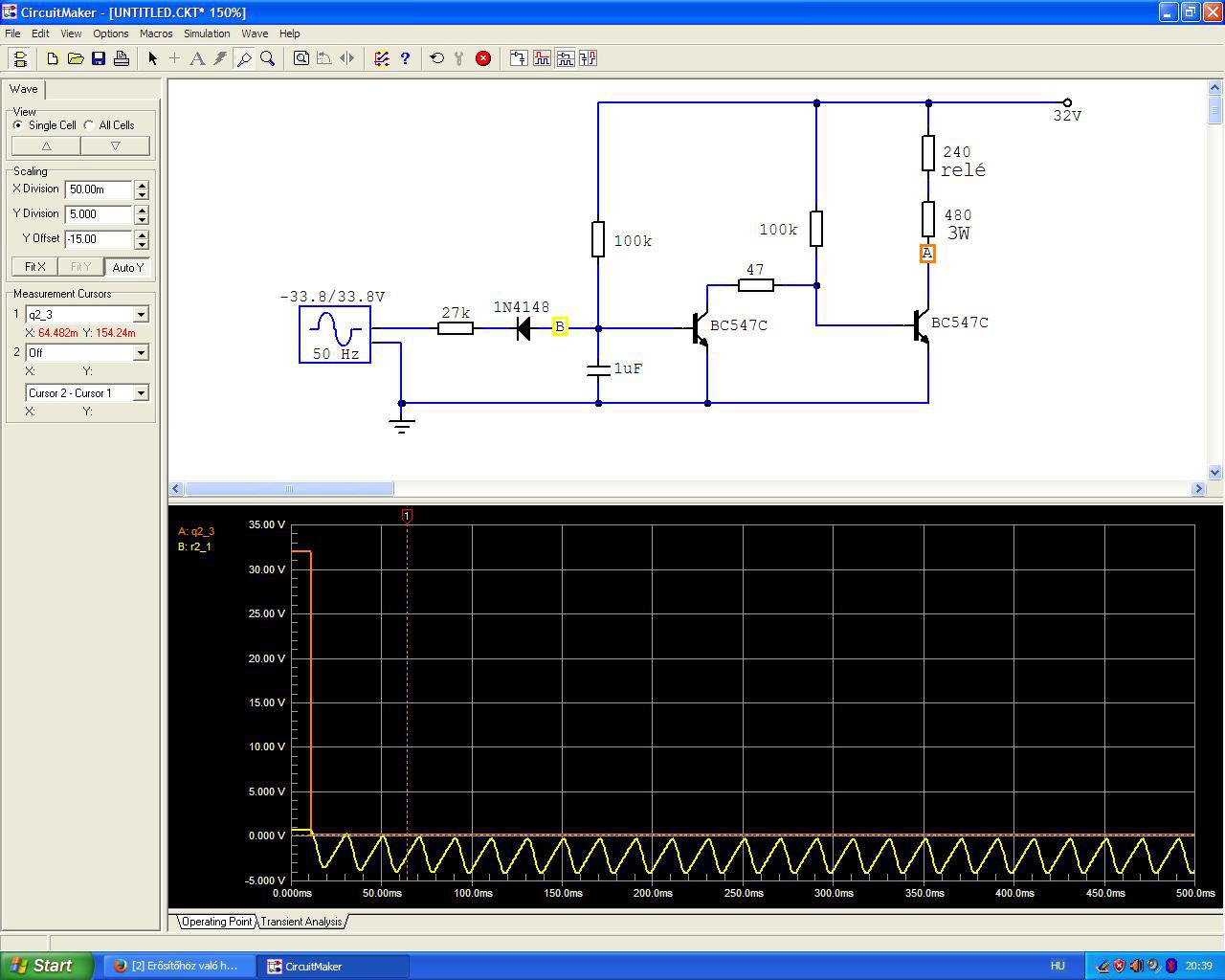Click the Fit circuit to window icon
Image resolution: width=1225 pixels, height=980 pixels.
[x=301, y=58]
